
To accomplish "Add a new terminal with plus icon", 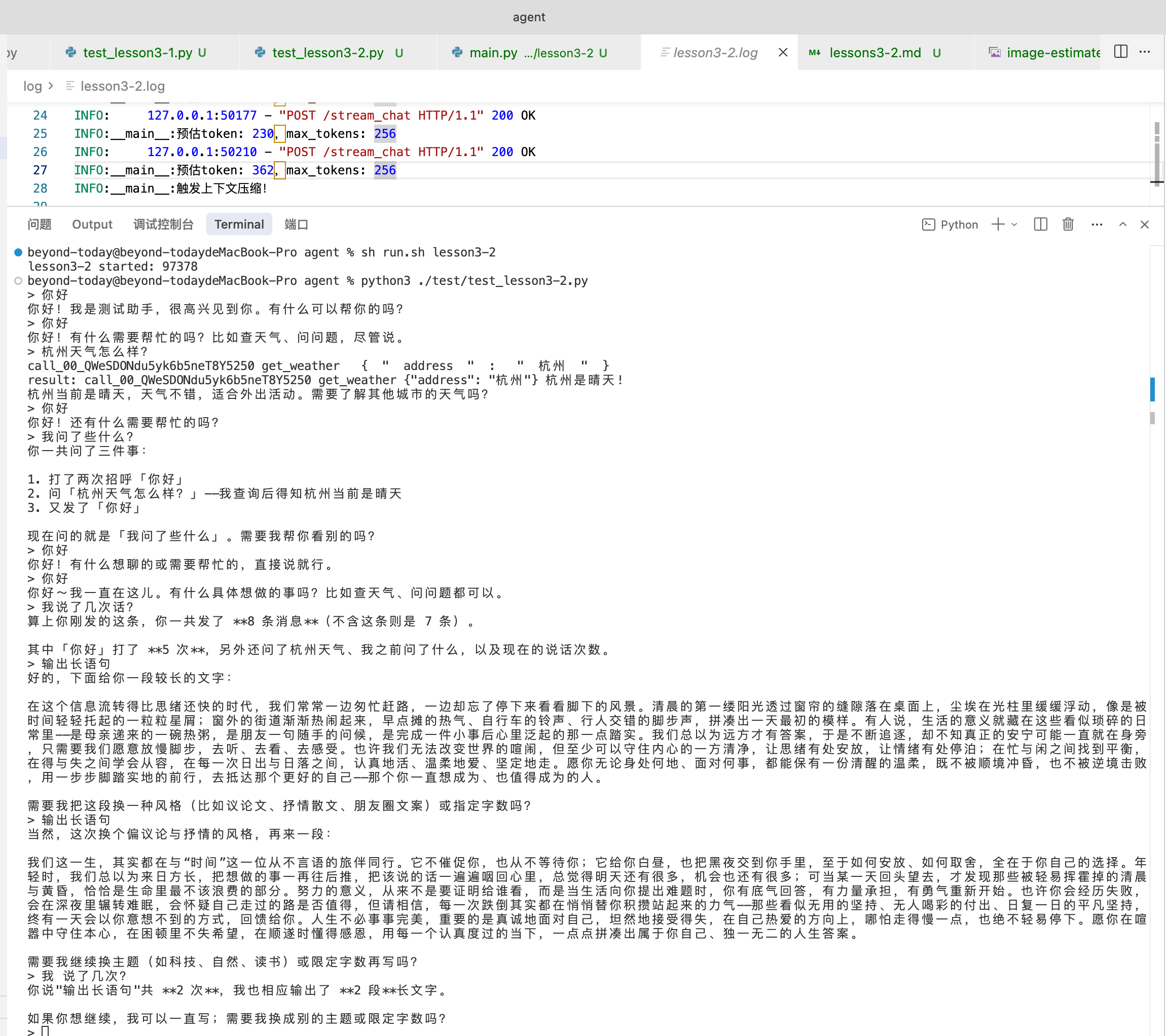I will pyautogui.click(x=998, y=225).
